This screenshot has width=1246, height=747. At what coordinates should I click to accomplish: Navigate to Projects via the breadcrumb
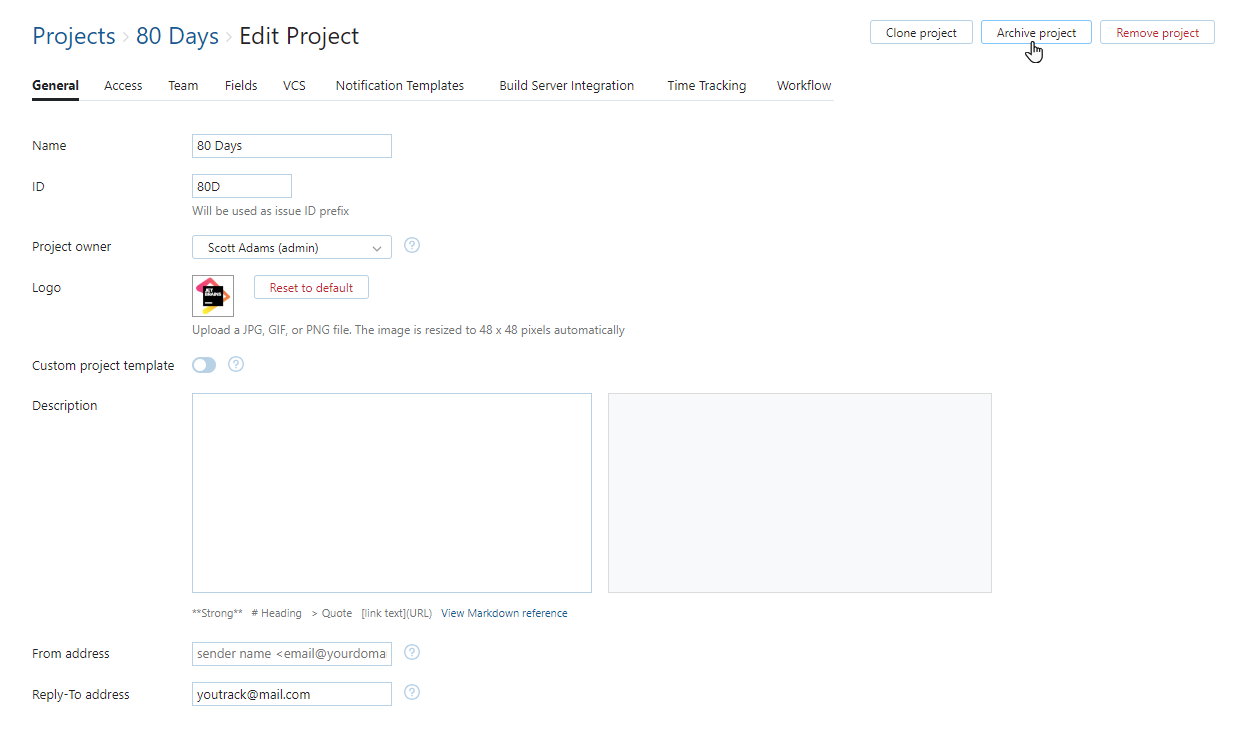click(x=73, y=35)
